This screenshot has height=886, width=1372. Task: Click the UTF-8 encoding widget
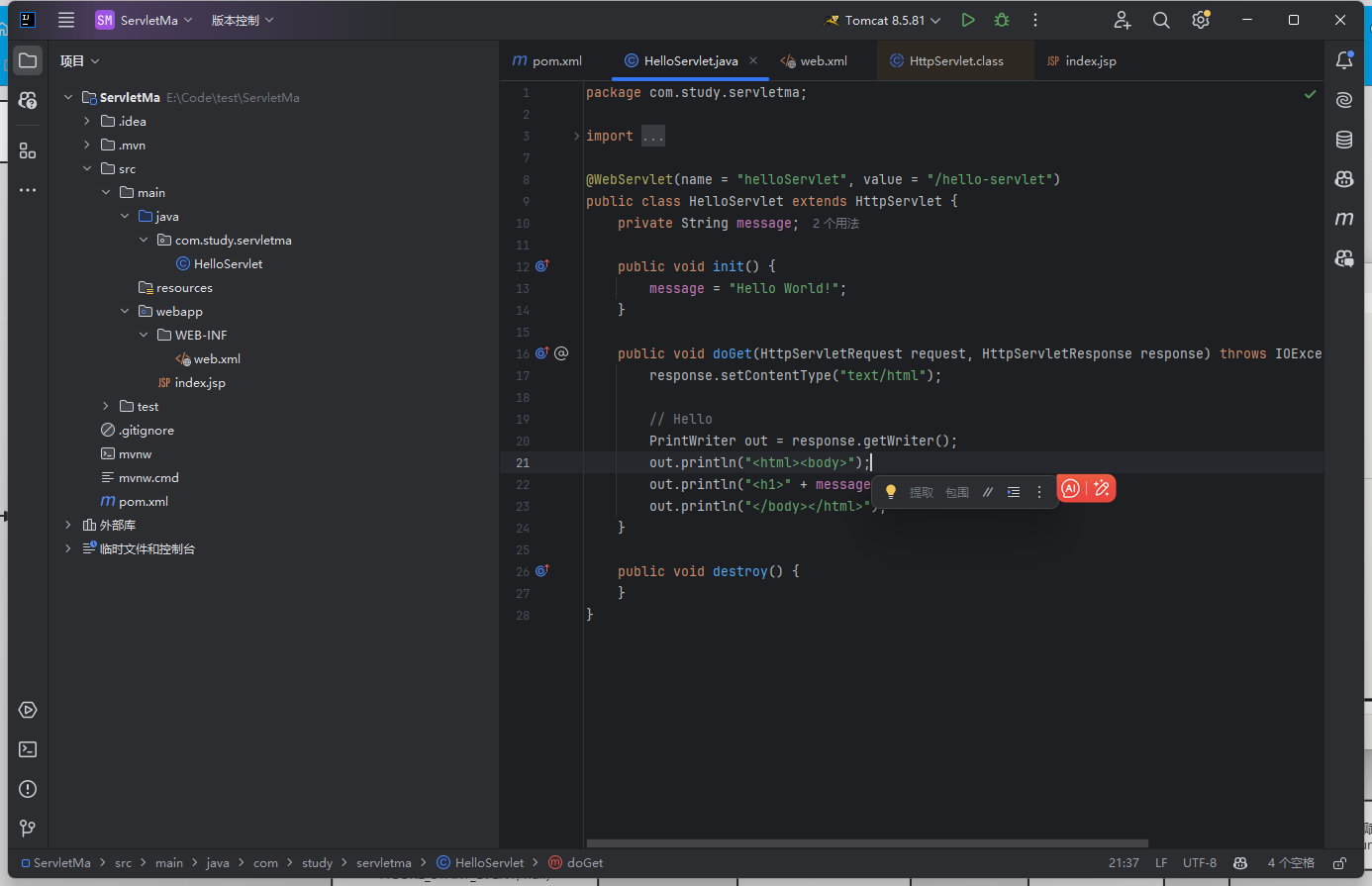(1200, 863)
